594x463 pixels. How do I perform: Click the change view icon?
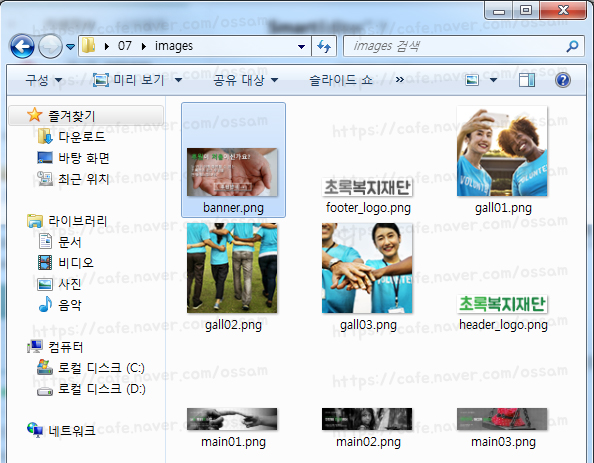pos(472,80)
